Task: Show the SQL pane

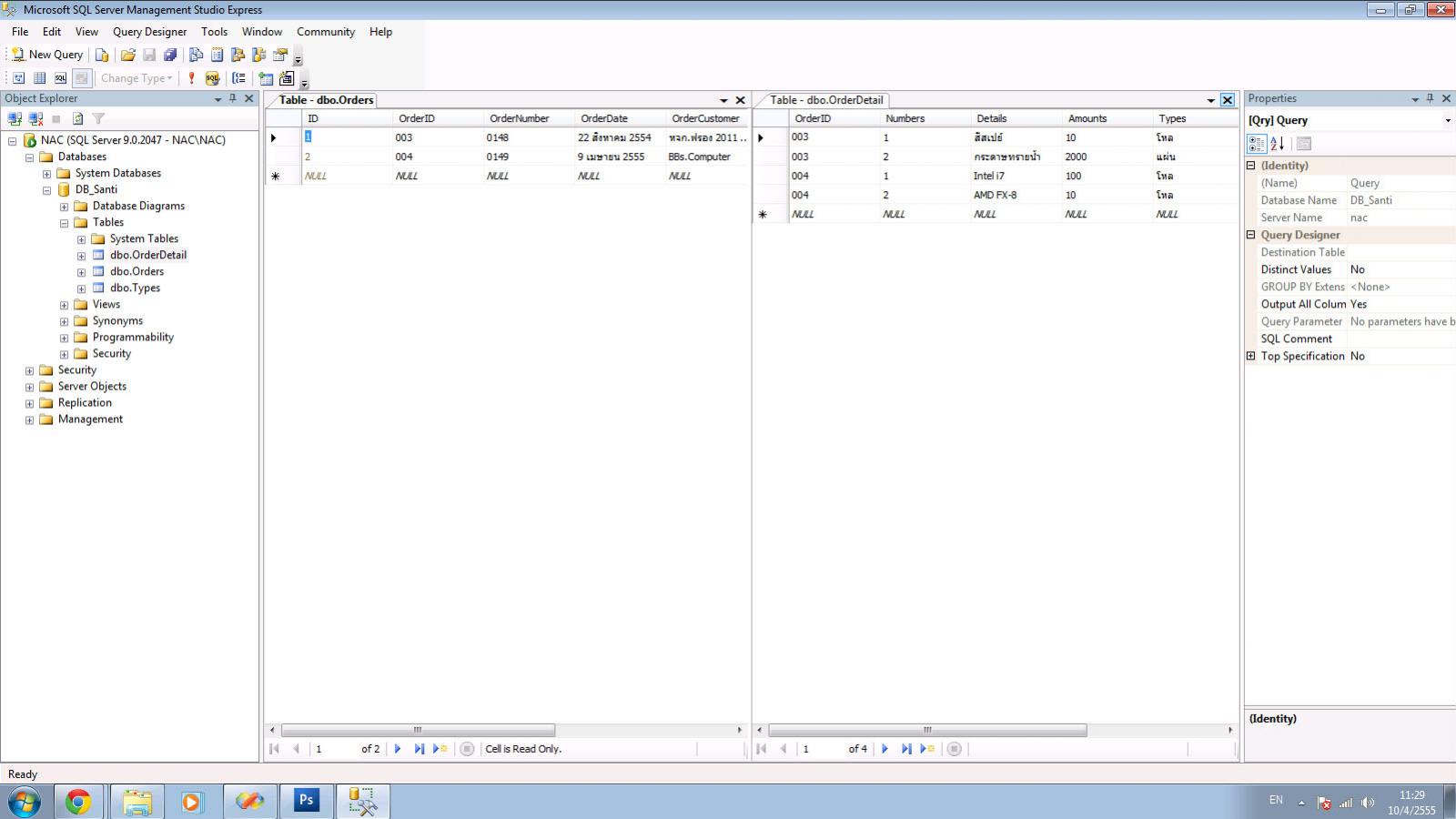Action: click(x=60, y=78)
